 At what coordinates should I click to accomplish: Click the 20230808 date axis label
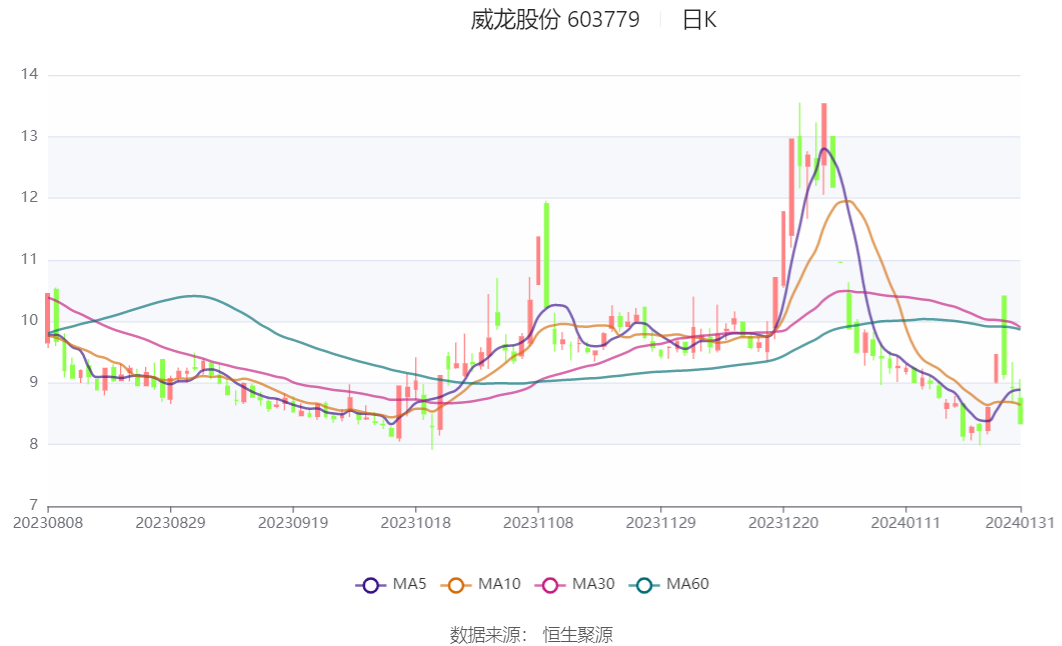pyautogui.click(x=48, y=523)
